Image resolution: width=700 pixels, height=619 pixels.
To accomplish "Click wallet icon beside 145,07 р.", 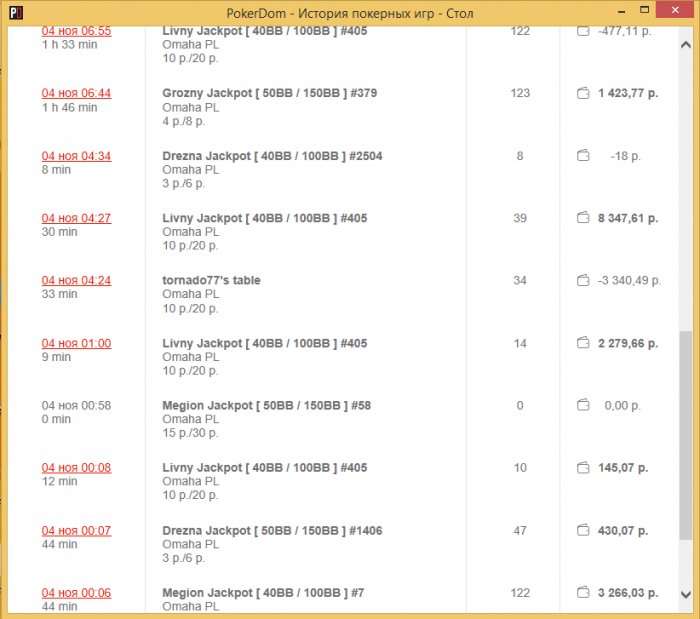I will [x=583, y=468].
